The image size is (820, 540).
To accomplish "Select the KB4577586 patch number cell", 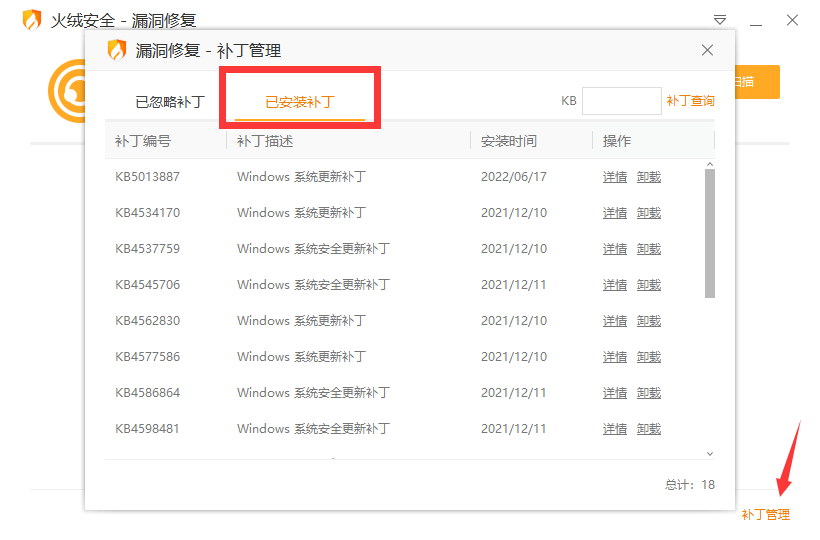I will click(147, 357).
